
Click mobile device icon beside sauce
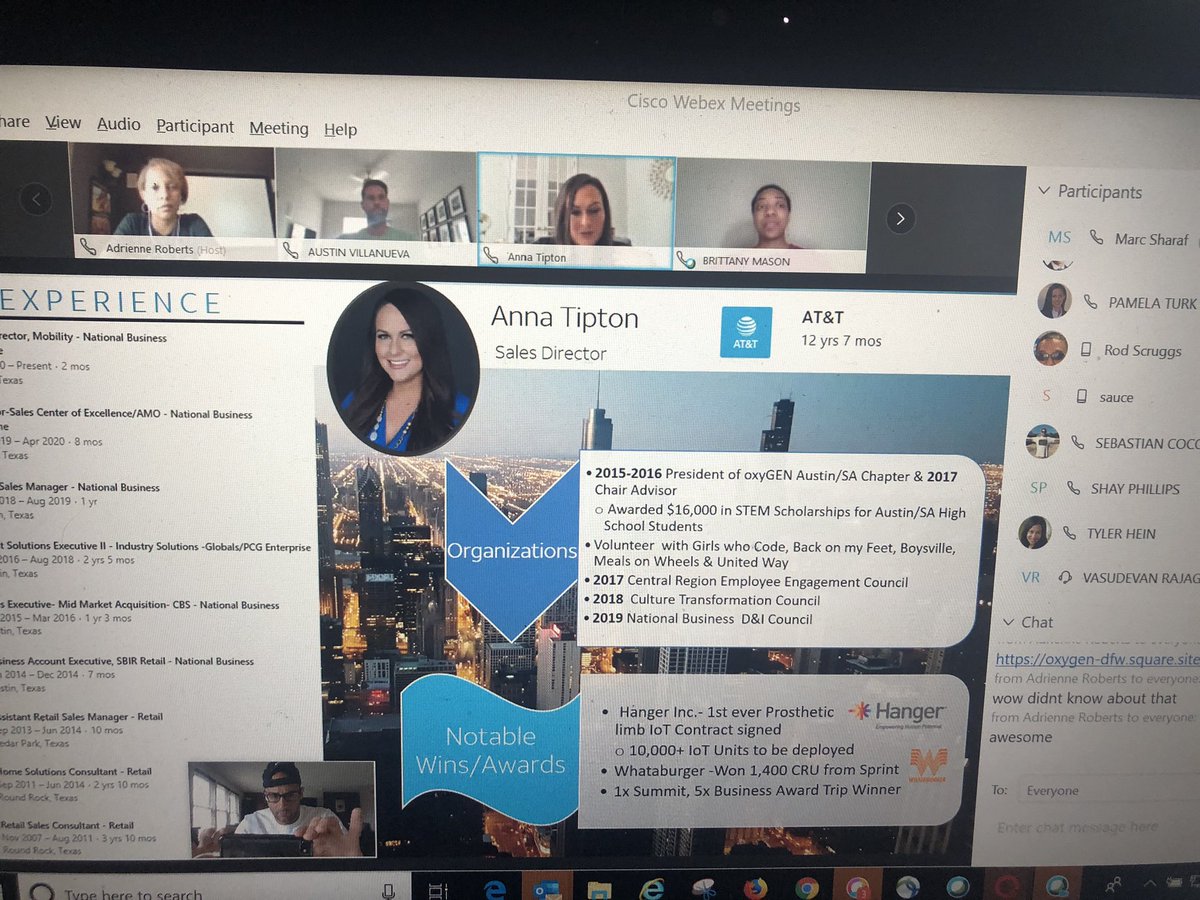click(1081, 396)
